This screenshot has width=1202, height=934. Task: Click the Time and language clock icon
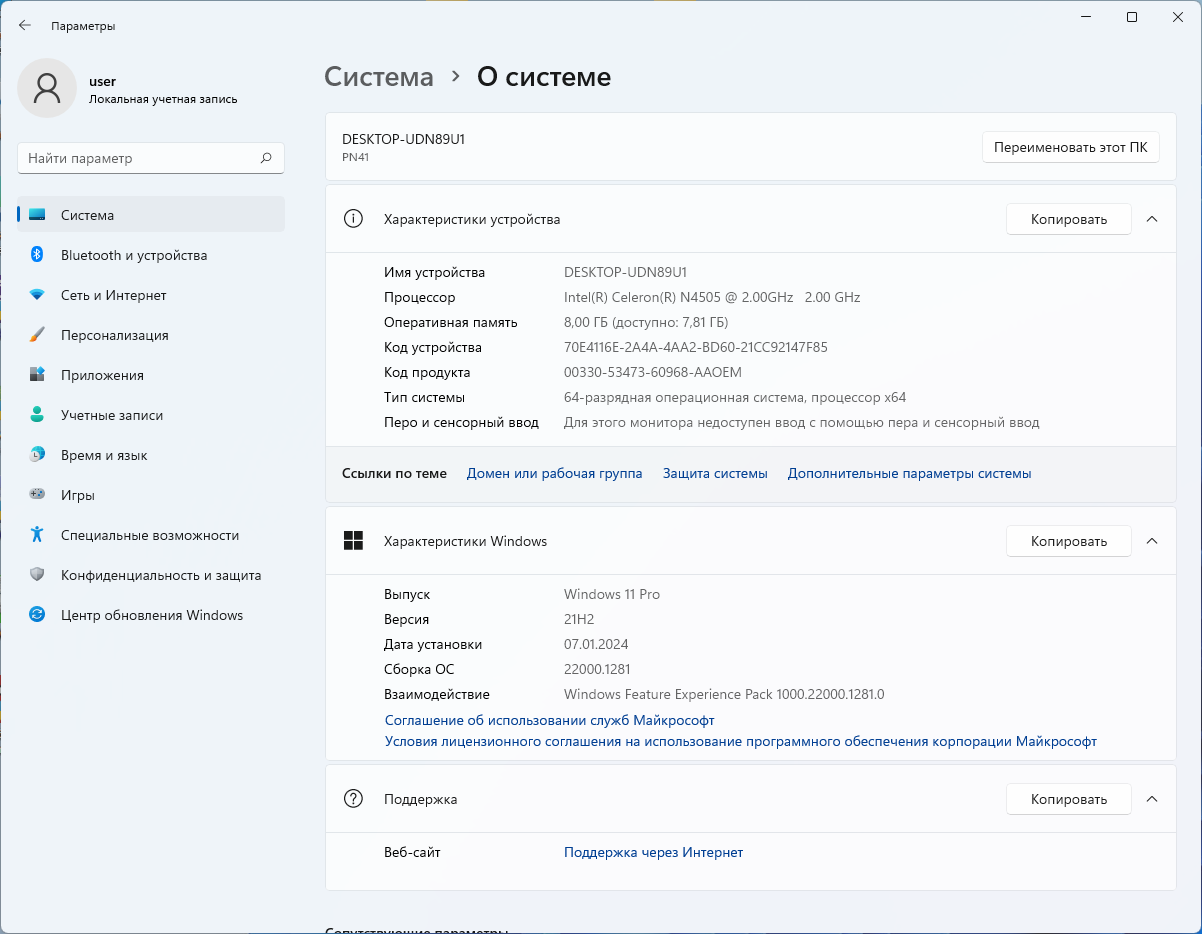37,455
